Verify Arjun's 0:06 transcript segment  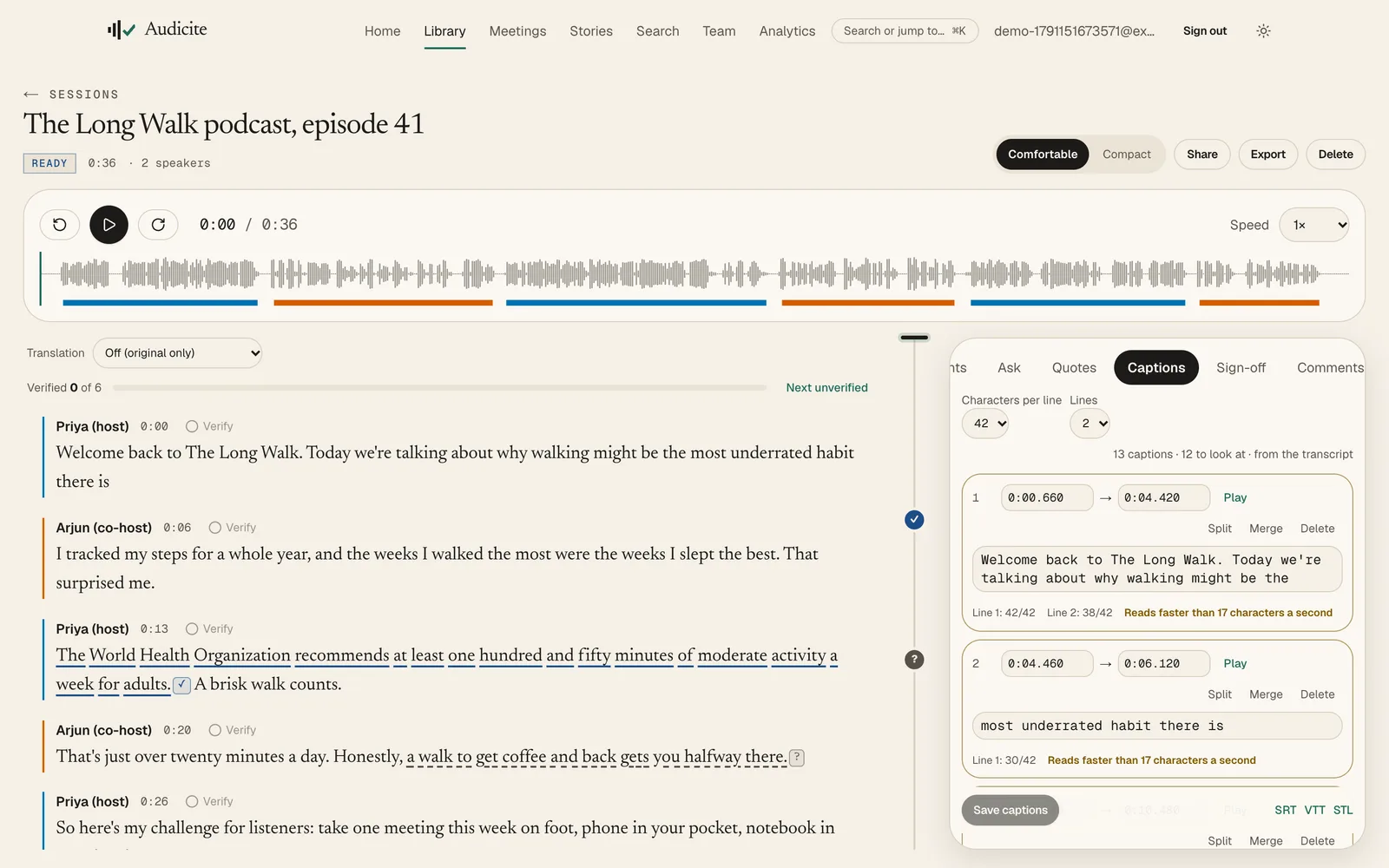[x=233, y=528]
